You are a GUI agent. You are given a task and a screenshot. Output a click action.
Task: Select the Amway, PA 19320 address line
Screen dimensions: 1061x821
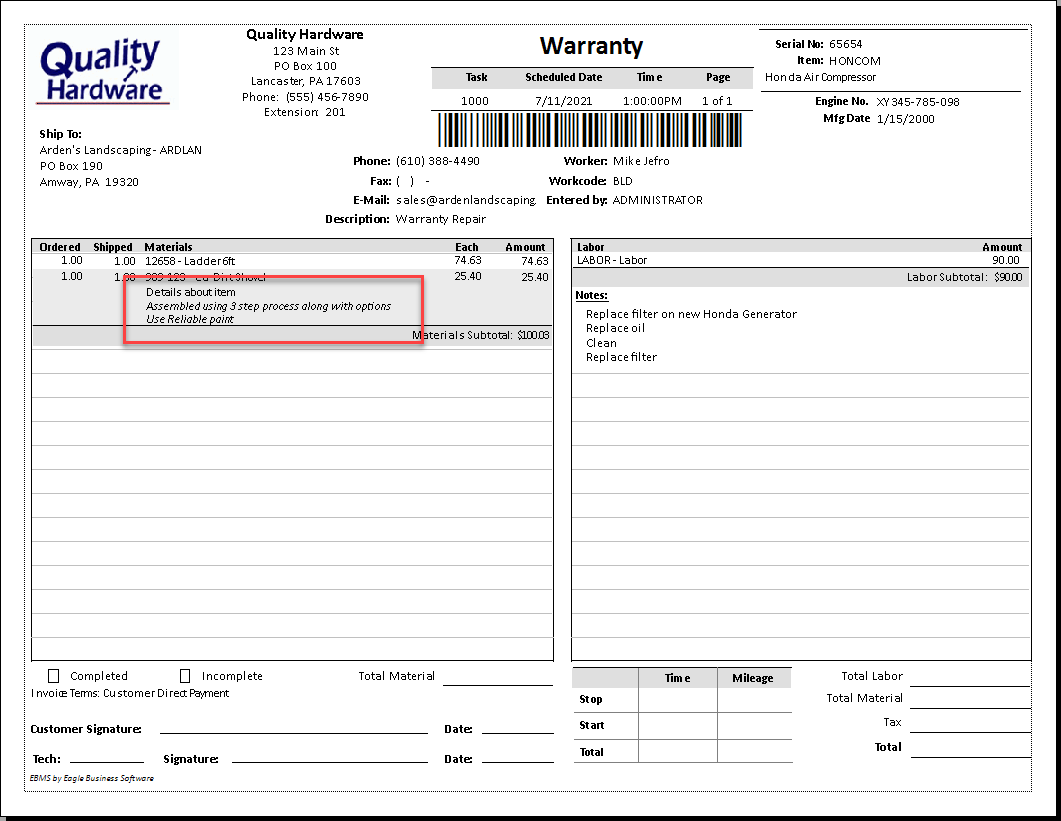89,182
